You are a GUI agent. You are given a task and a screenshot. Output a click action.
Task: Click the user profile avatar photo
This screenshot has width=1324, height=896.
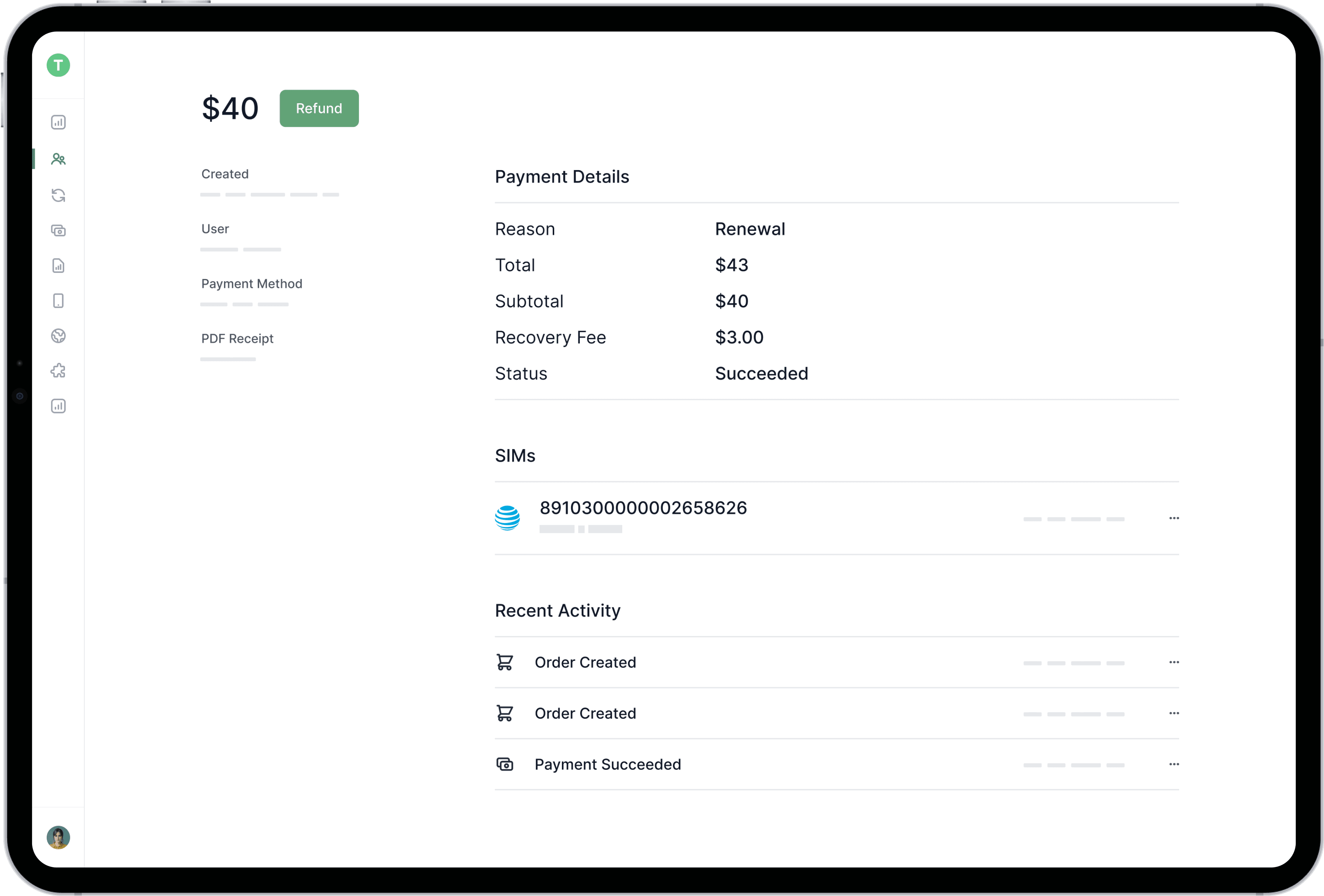58,838
